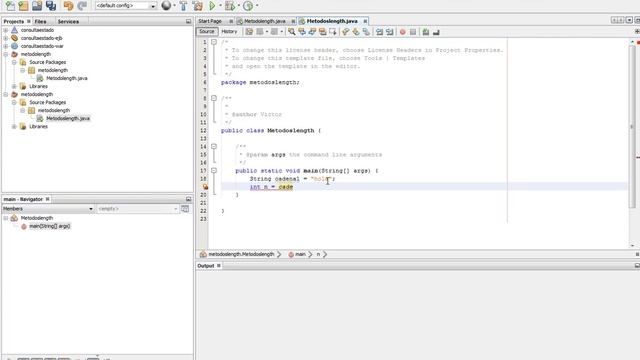Open the Start Page tab
Viewport: 640px width, 360px height.
click(210, 21)
